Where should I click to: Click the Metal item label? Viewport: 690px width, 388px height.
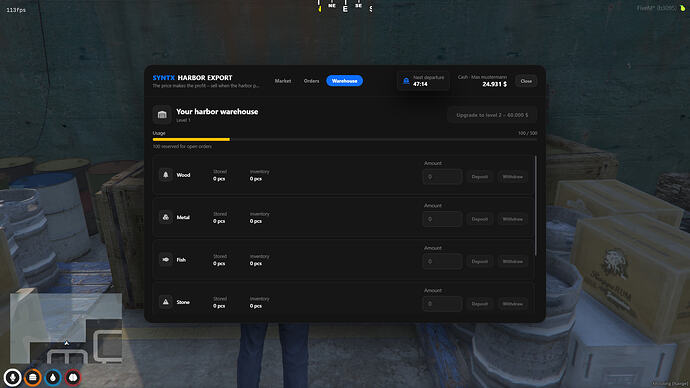point(183,217)
